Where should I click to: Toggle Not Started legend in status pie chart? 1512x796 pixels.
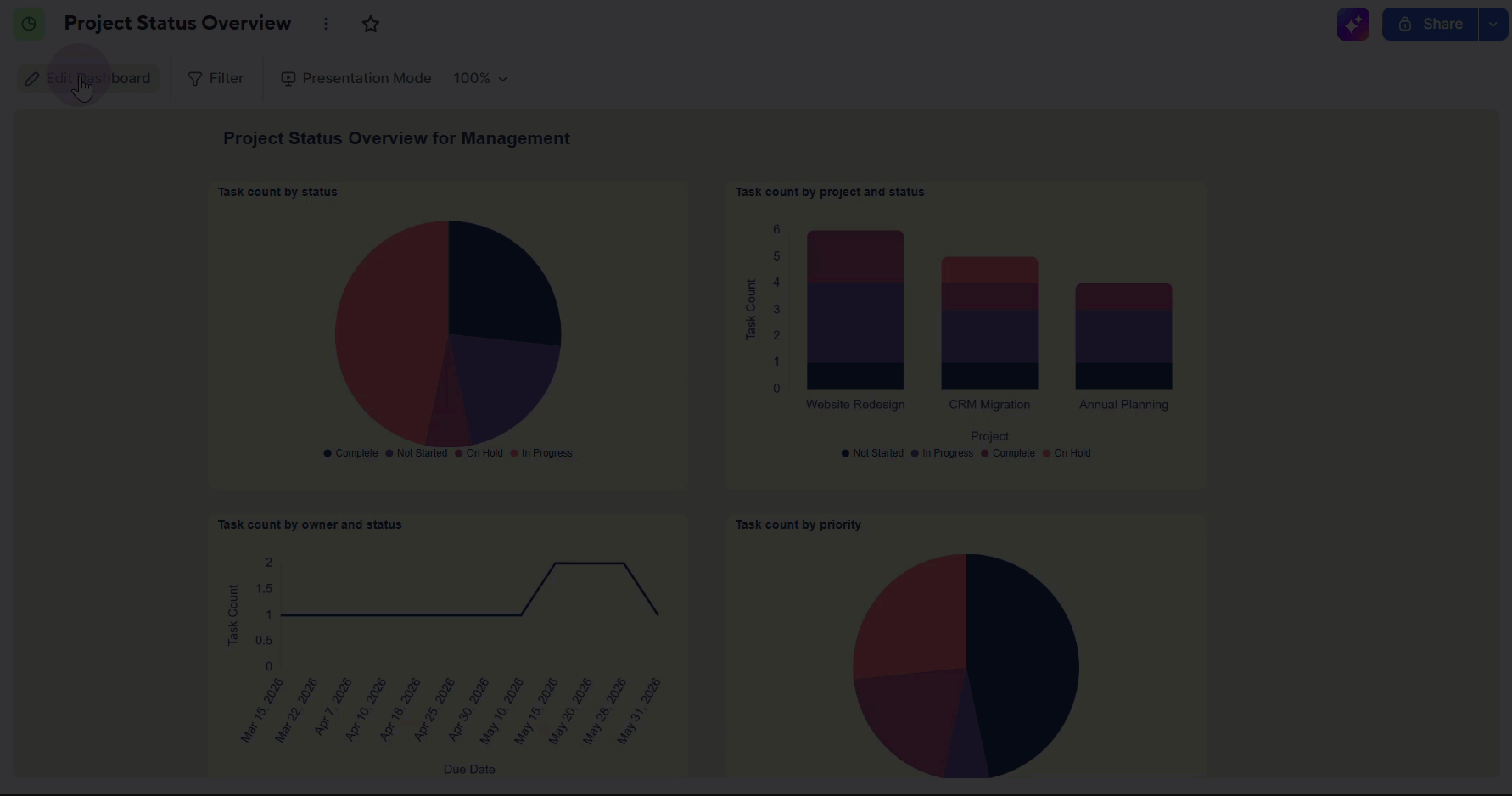[416, 453]
